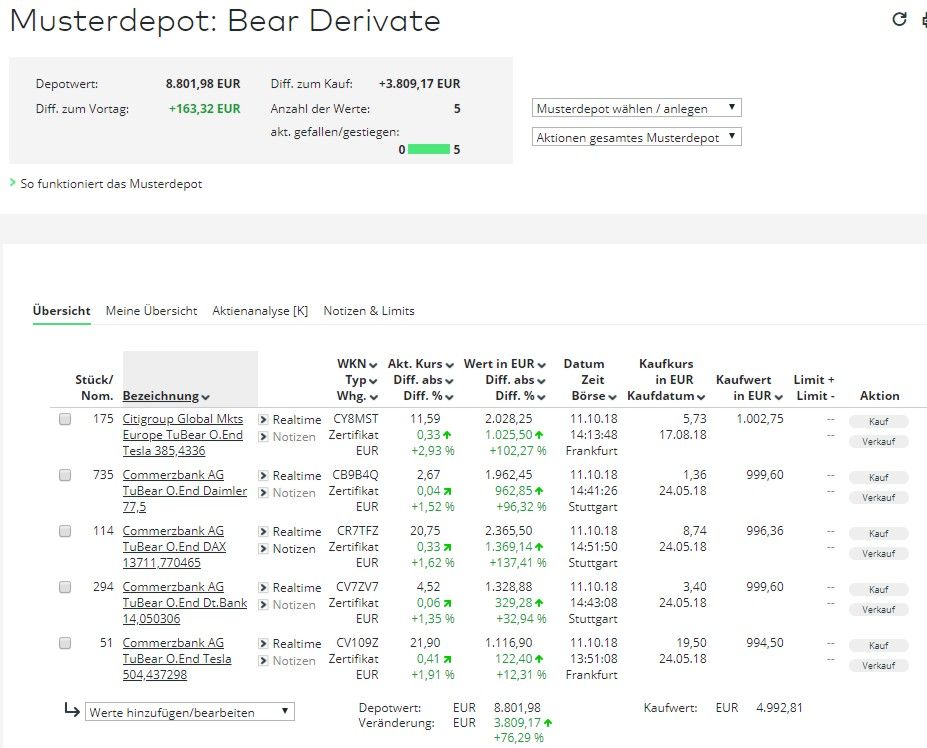
Task: Open the Musterdepot wählen / anlegen dropdown
Action: 637,107
